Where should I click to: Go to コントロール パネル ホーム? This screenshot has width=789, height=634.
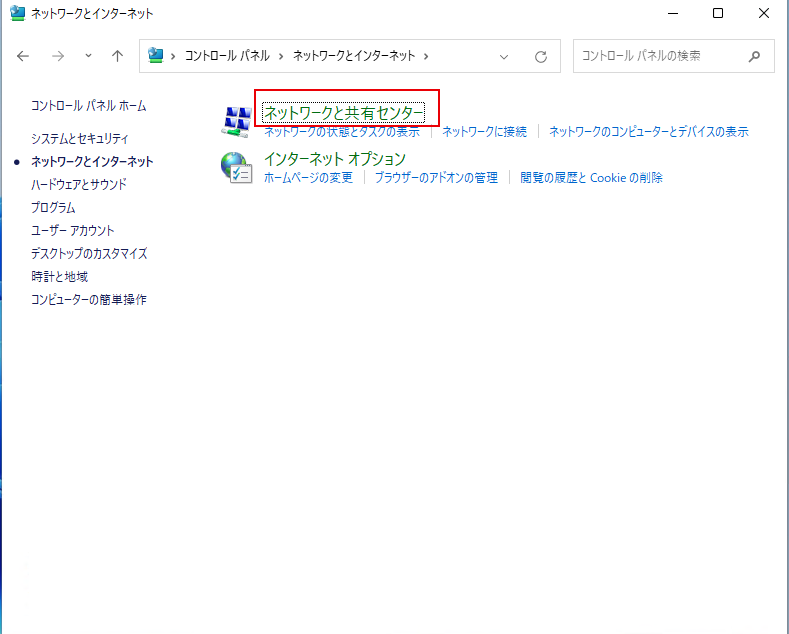89,105
